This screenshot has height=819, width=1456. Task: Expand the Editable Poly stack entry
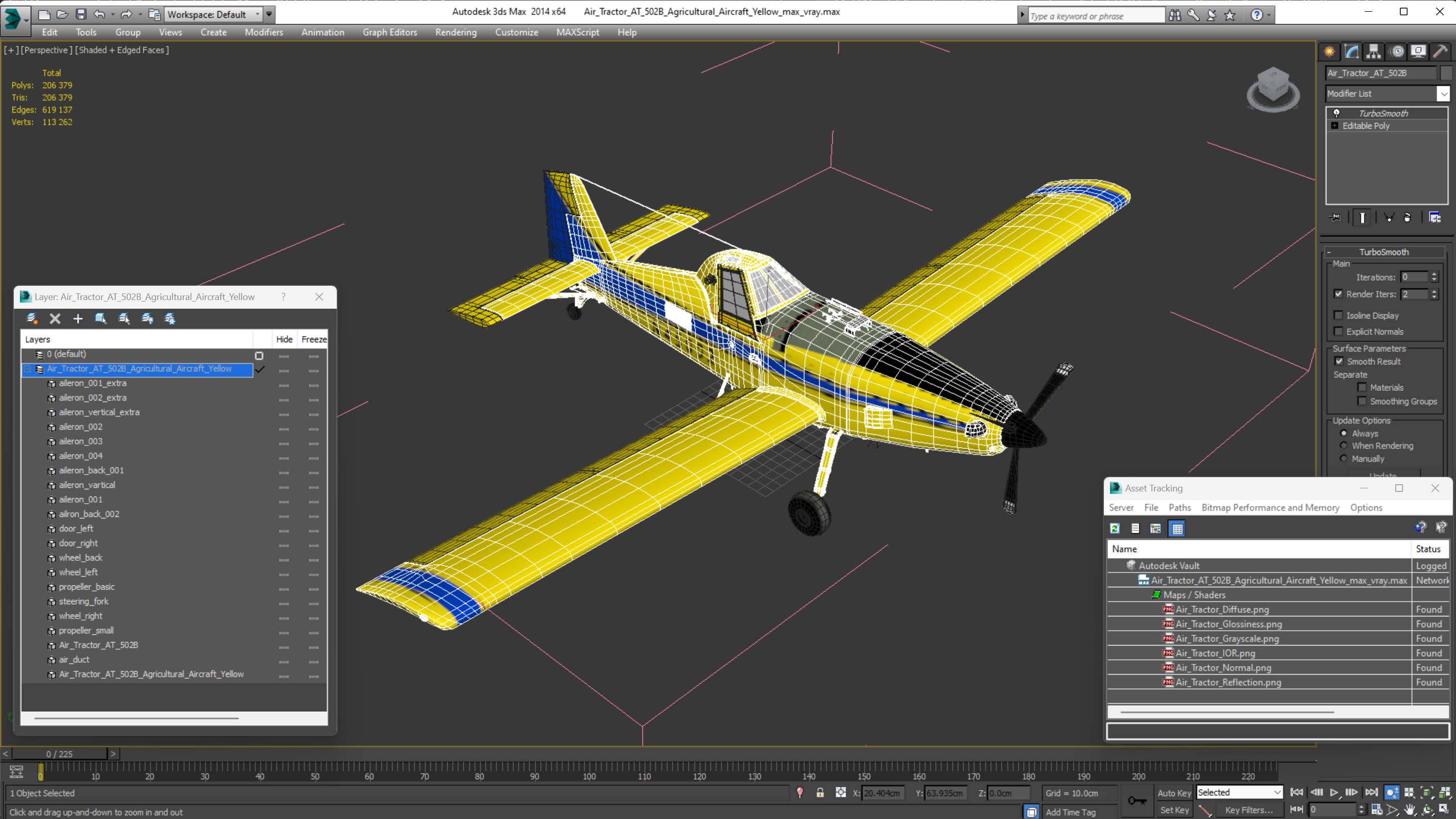click(x=1335, y=126)
